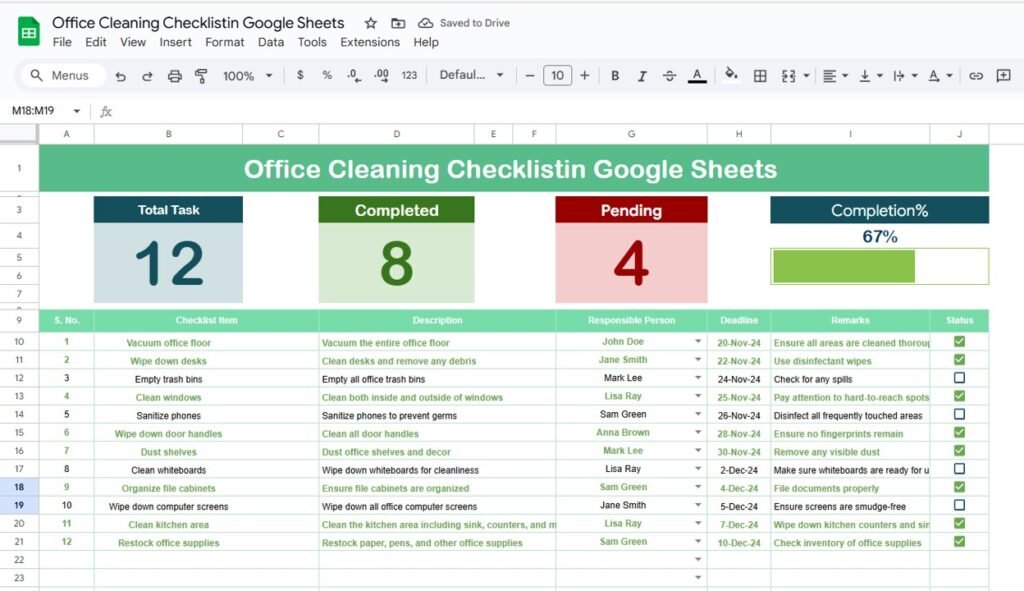Click the Menus search button
The width and height of the screenshot is (1024, 591).
click(x=63, y=75)
